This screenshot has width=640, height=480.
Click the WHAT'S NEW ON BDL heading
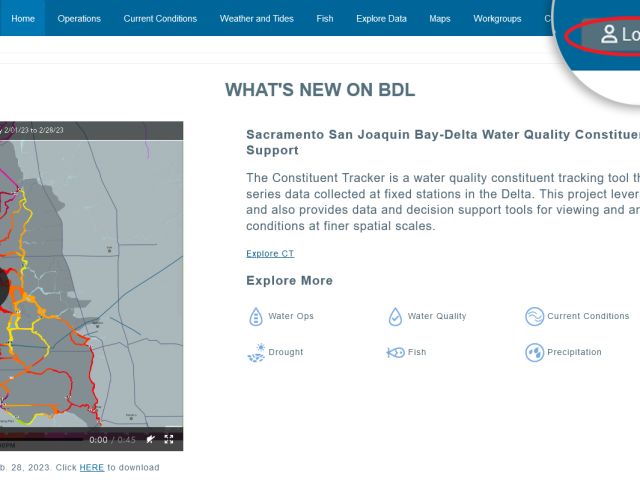click(x=320, y=90)
